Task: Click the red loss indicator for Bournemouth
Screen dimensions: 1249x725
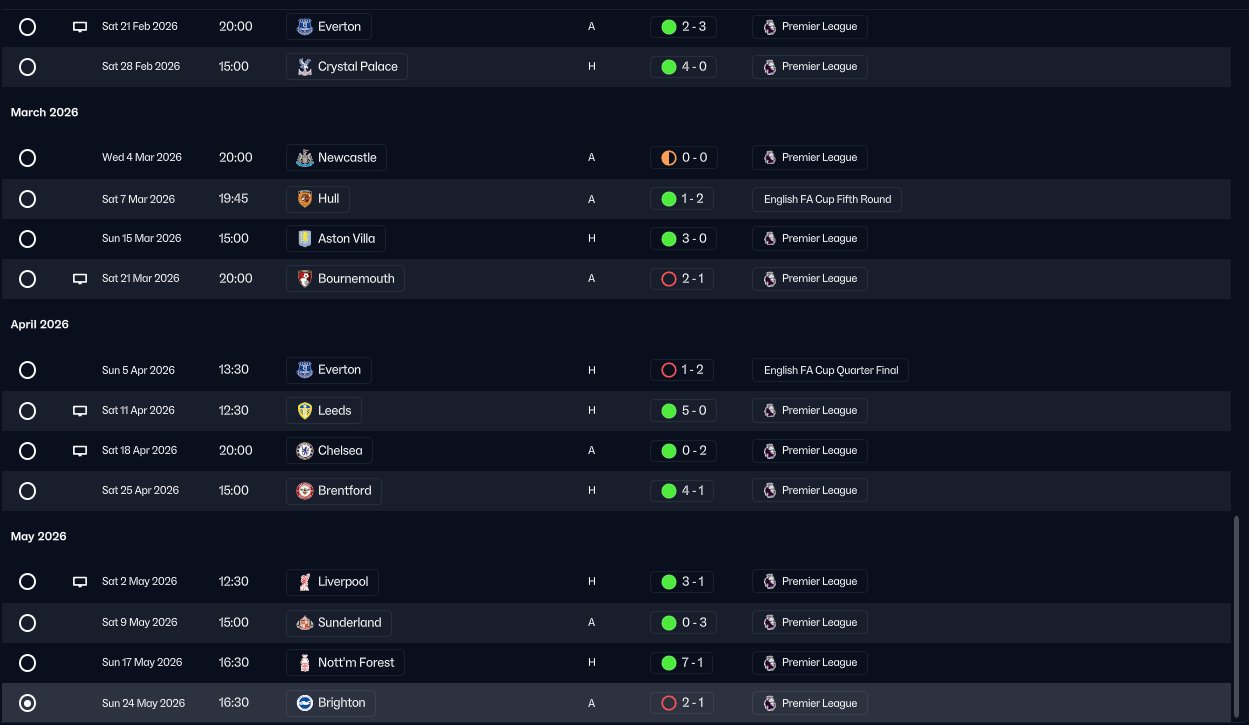Action: (669, 279)
